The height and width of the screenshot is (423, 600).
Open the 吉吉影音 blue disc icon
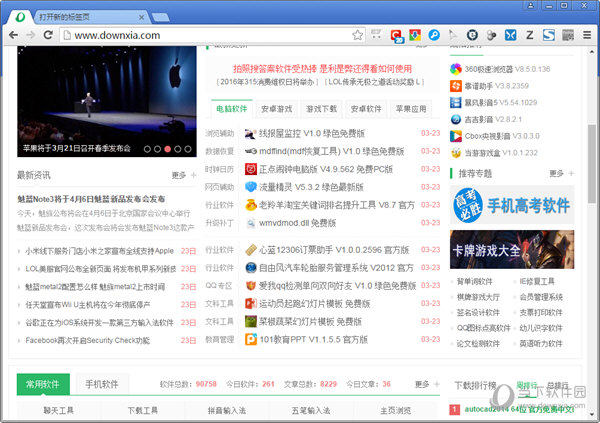[456, 119]
